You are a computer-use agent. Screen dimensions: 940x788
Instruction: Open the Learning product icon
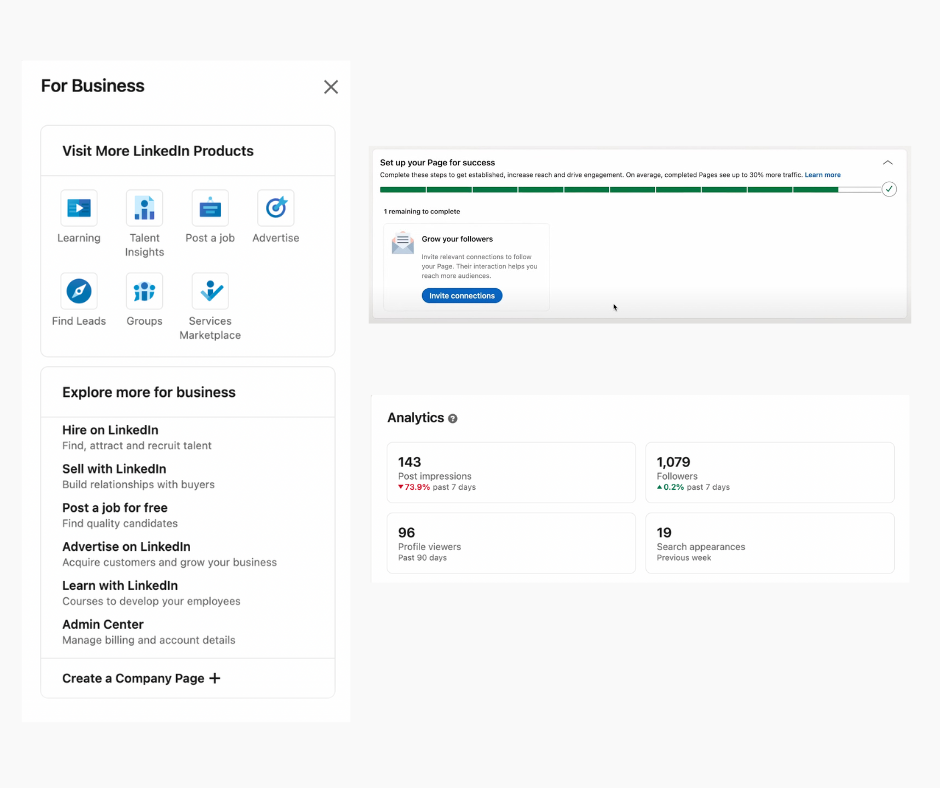click(79, 208)
